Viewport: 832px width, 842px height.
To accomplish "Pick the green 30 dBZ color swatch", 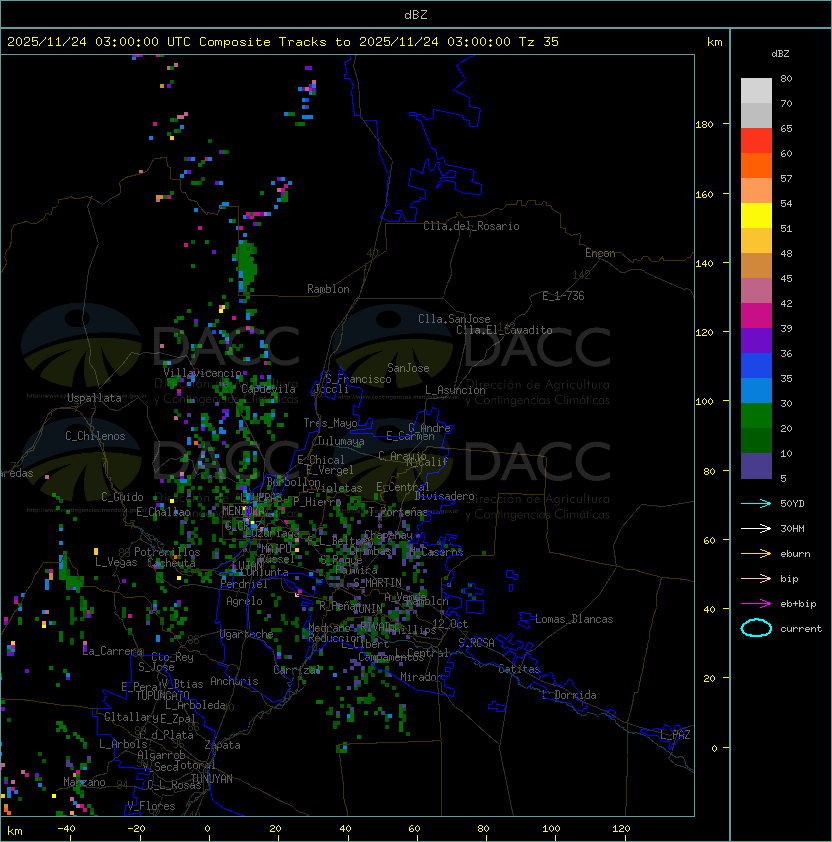I will (756, 416).
